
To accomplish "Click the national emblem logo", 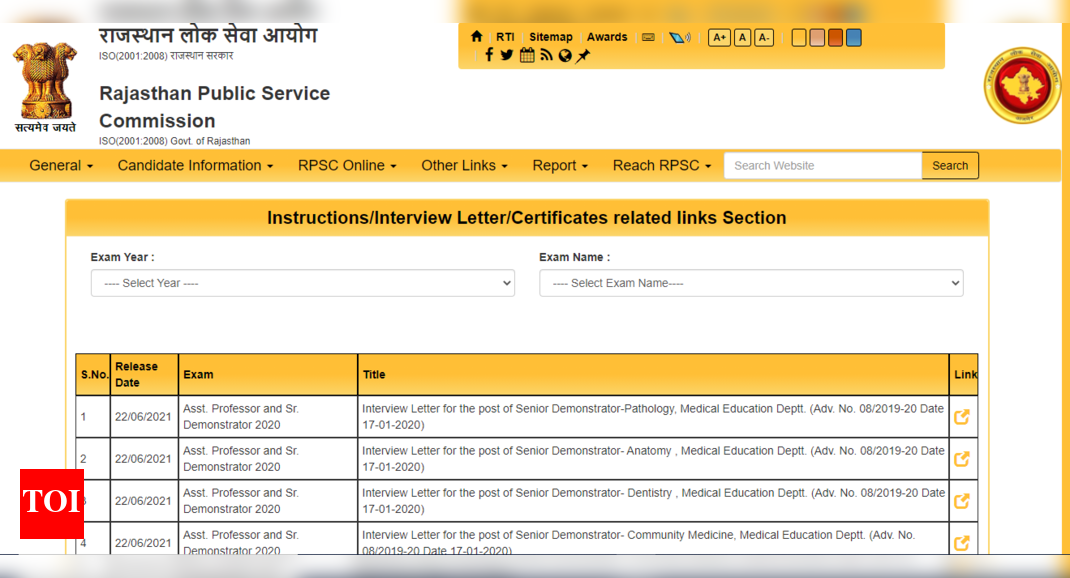I will pyautogui.click(x=45, y=87).
